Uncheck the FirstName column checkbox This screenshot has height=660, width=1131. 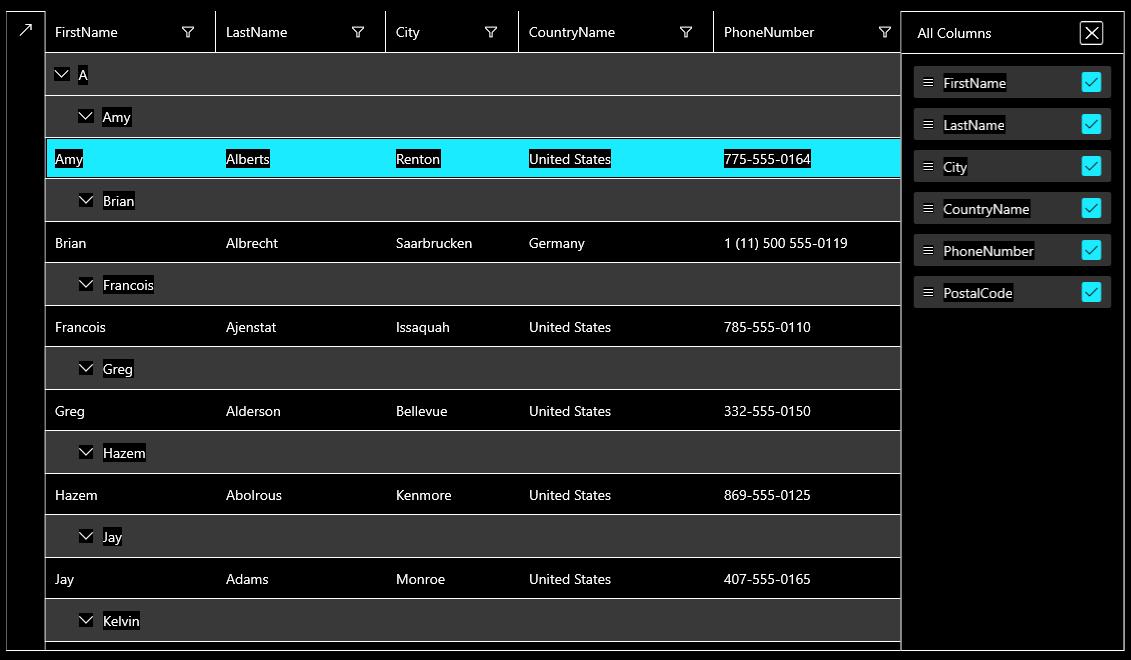tap(1091, 82)
